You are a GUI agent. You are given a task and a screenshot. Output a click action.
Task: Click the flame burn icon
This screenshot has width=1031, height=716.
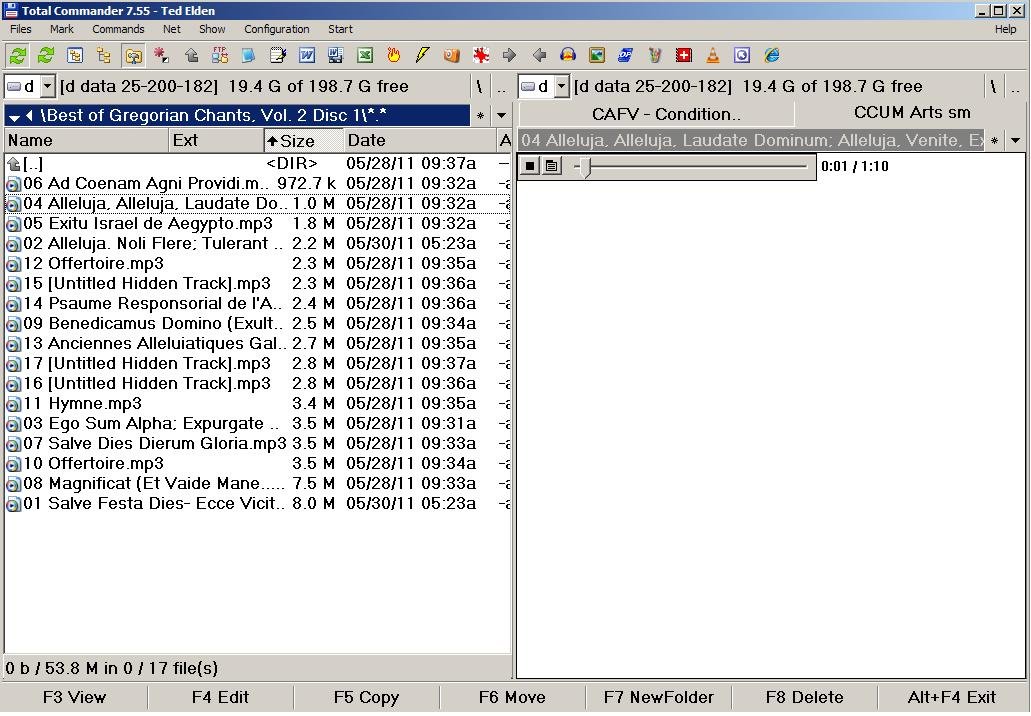pyautogui.click(x=393, y=55)
